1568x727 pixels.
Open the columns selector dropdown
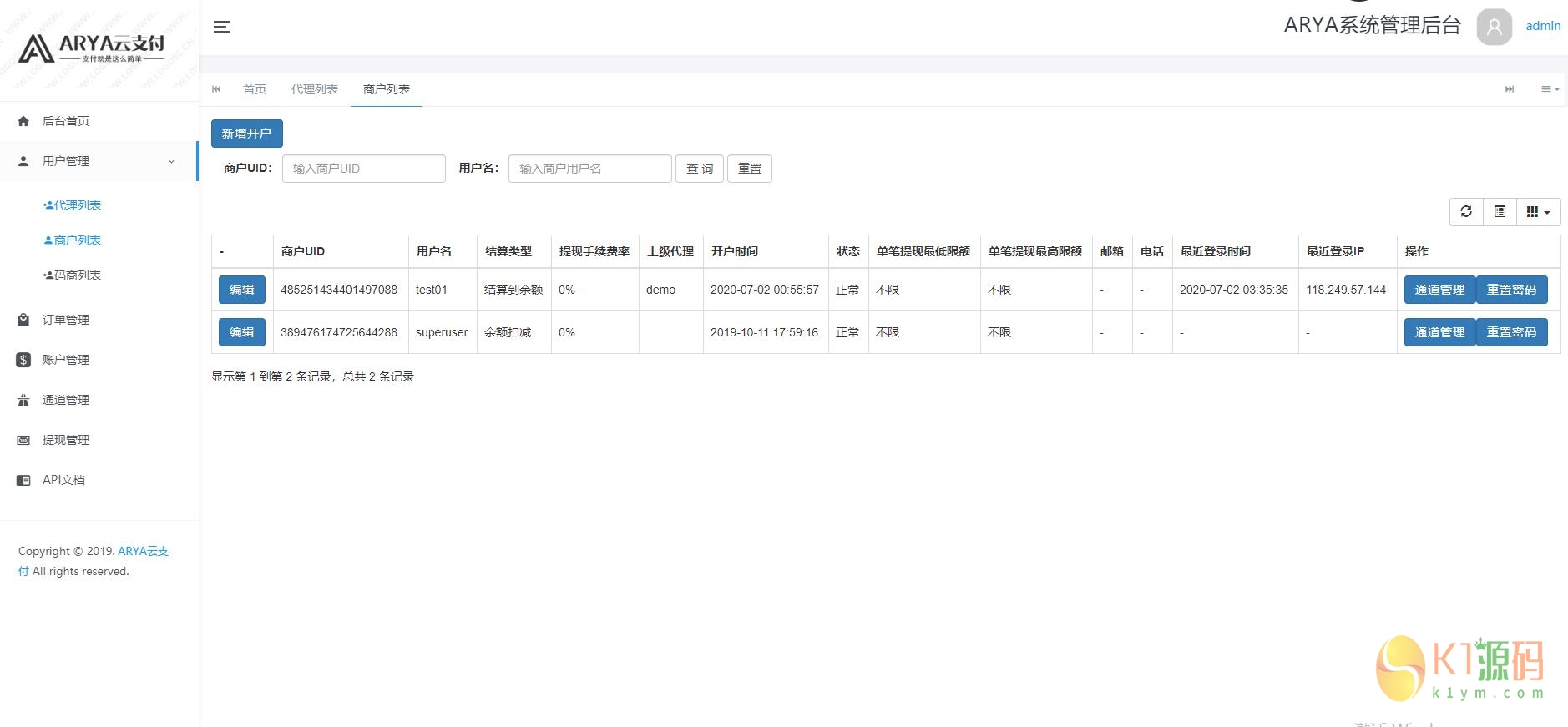(x=1538, y=212)
